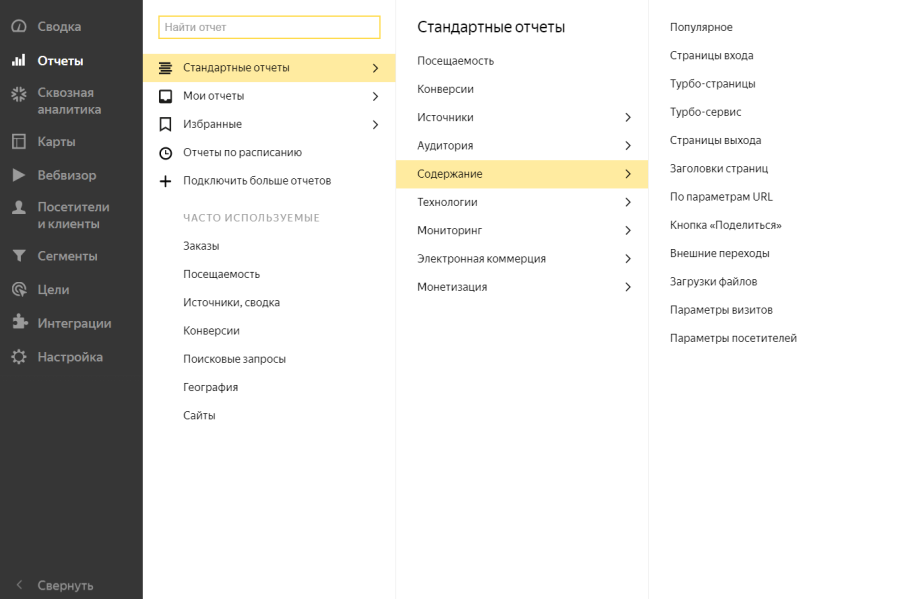The height and width of the screenshot is (599, 900).
Task: Open the Настройка gear icon
Action: click(19, 357)
